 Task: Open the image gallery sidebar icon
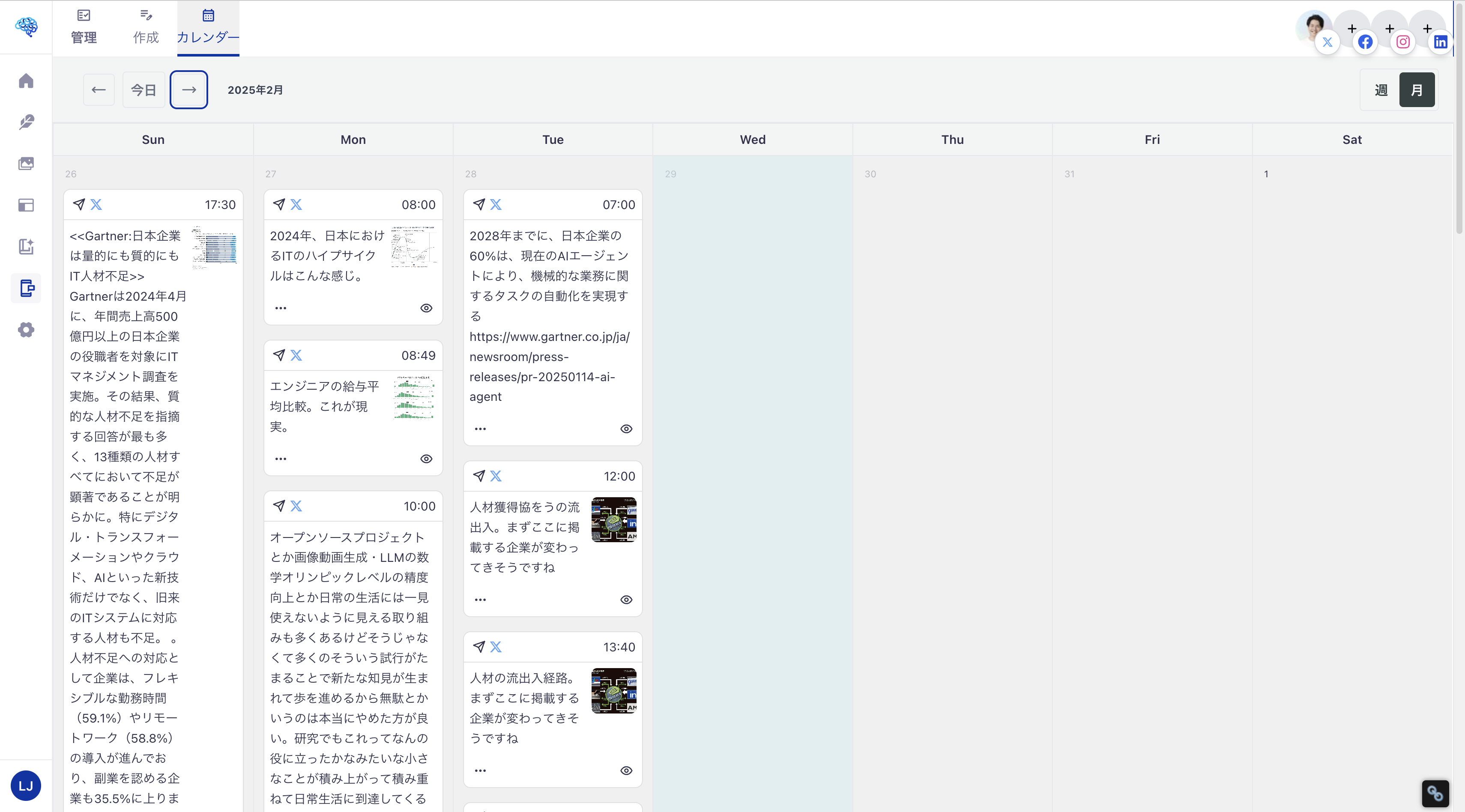coord(26,164)
